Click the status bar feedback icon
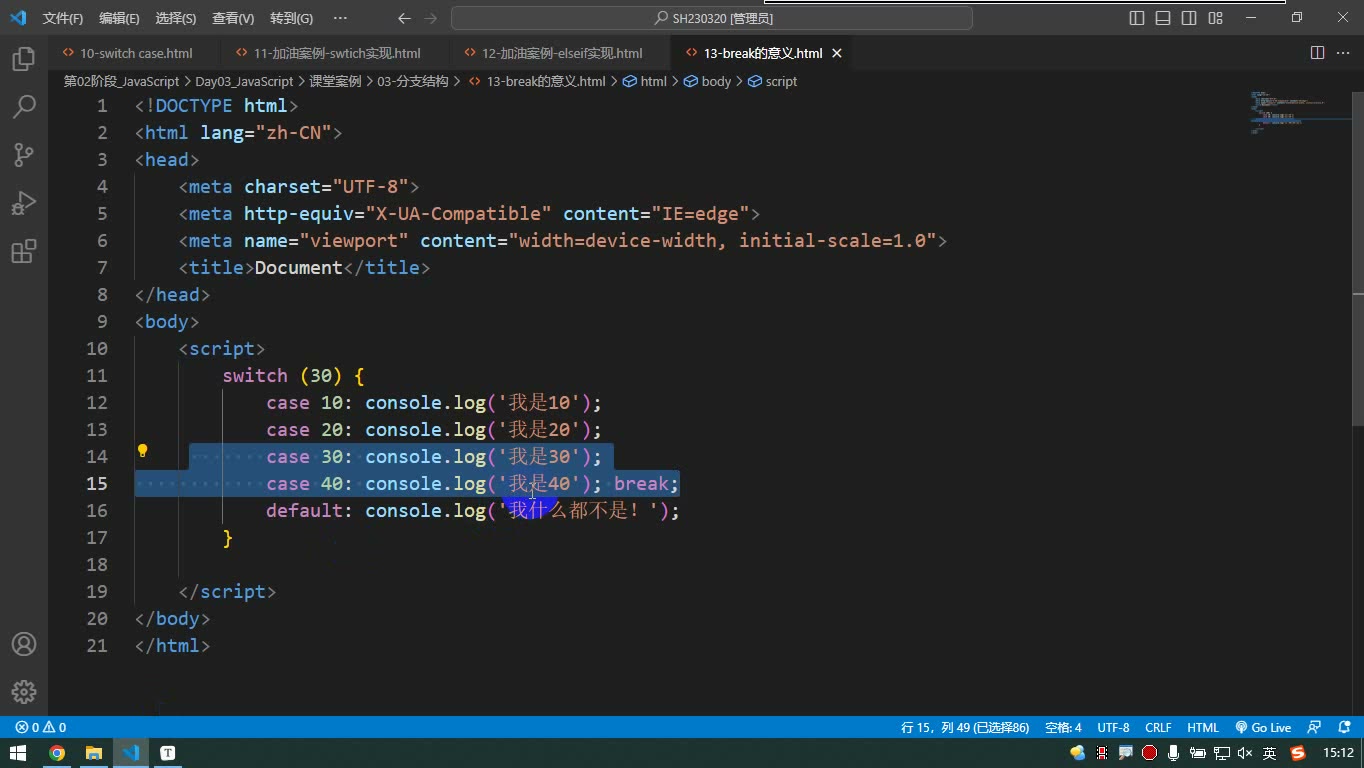1364x768 pixels. coord(1314,727)
